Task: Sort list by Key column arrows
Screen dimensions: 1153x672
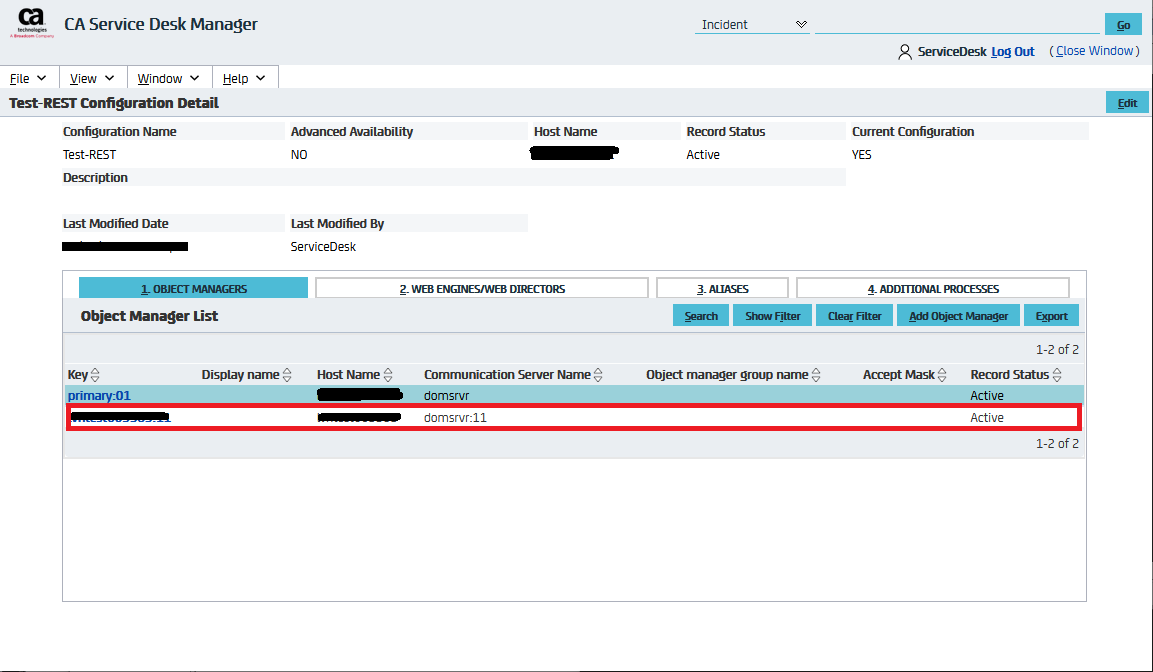Action: point(96,375)
